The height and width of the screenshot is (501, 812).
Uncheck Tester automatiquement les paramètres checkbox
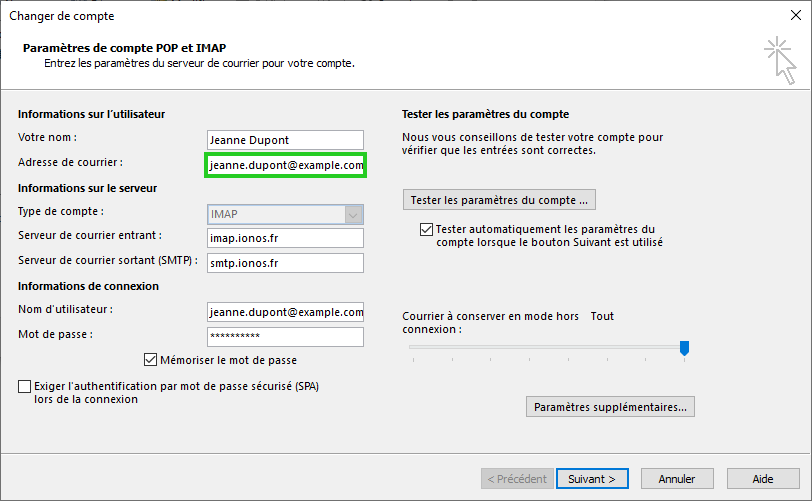pos(426,230)
